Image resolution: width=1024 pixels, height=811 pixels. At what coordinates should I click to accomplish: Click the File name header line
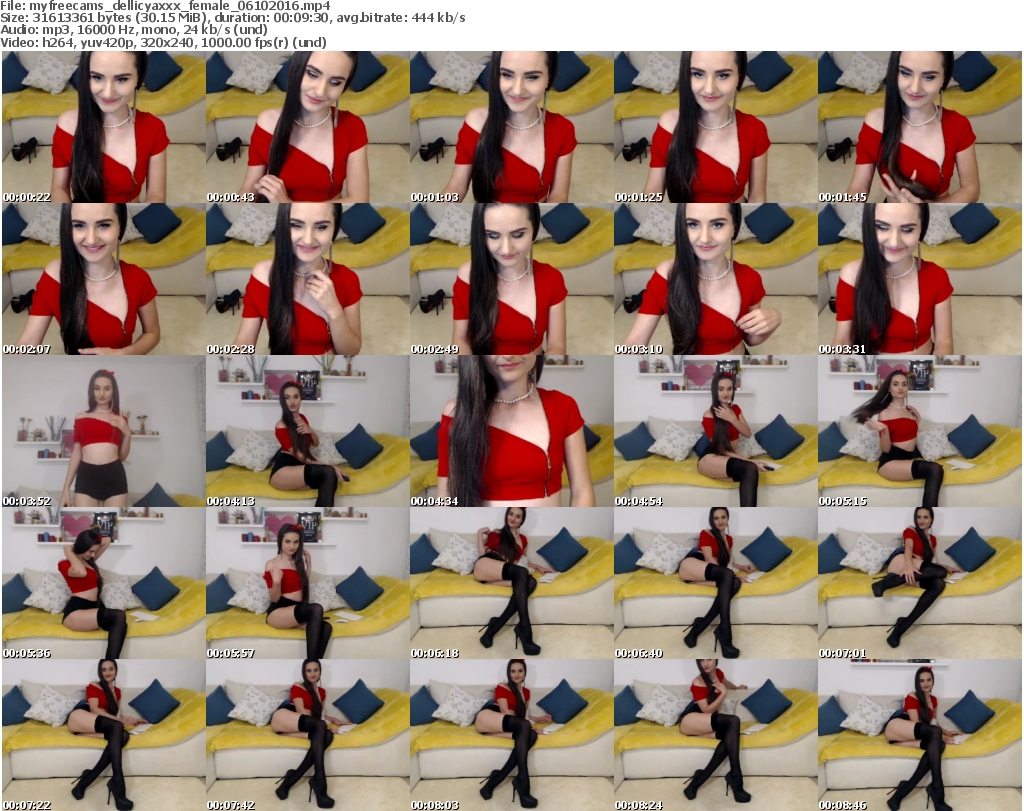click(165, 6)
